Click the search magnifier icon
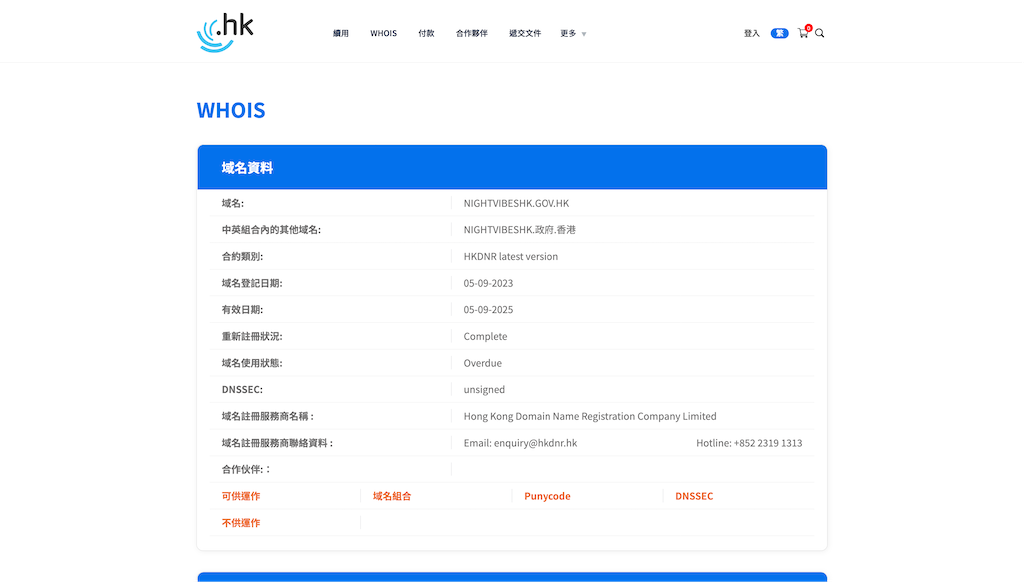 pos(820,33)
